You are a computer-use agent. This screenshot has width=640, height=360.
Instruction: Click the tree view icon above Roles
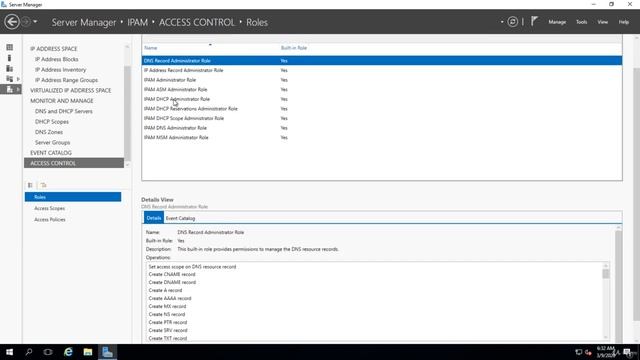43,185
